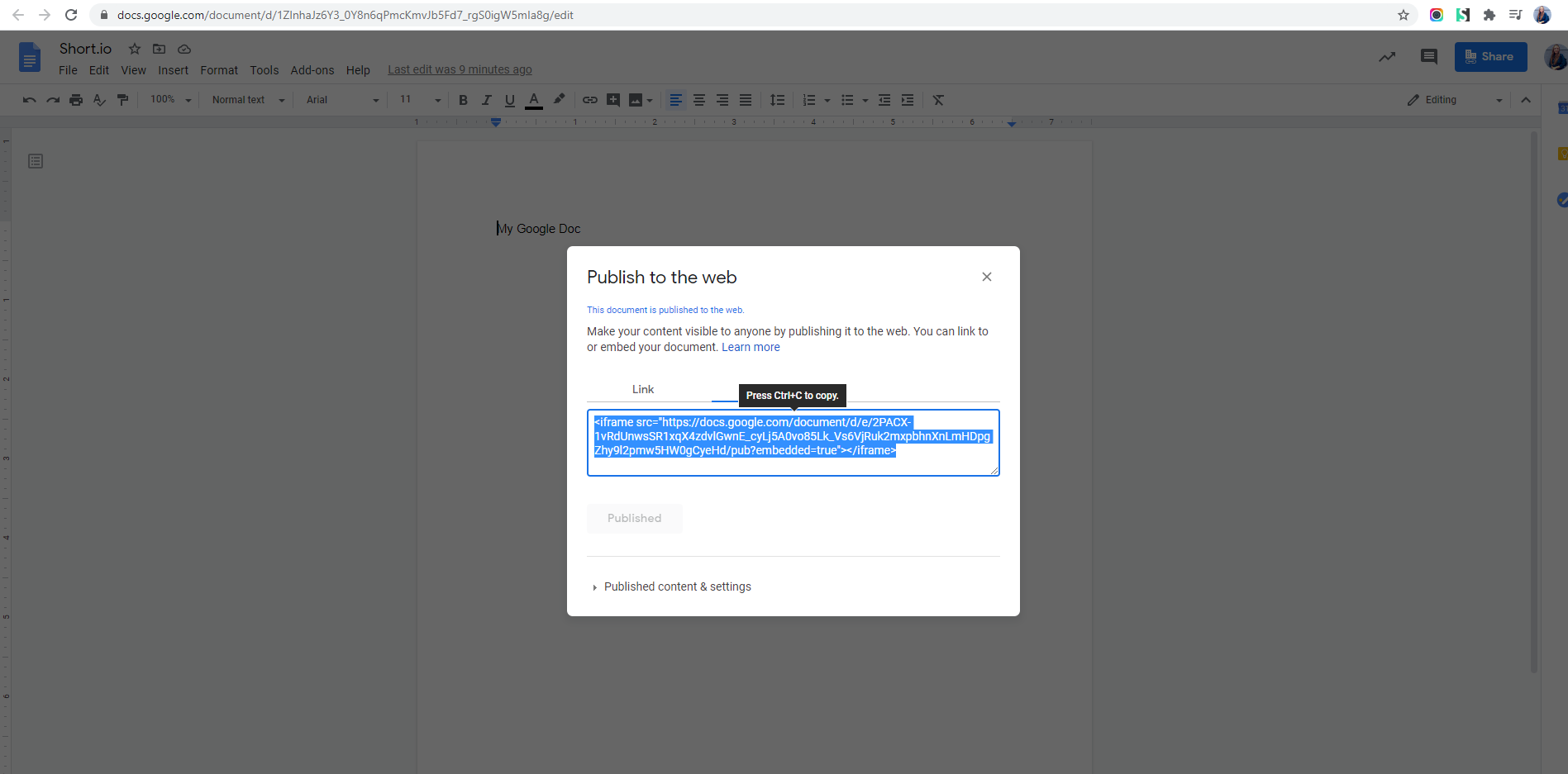Click the clear formatting icon
This screenshot has height=774, width=1568.
click(938, 100)
